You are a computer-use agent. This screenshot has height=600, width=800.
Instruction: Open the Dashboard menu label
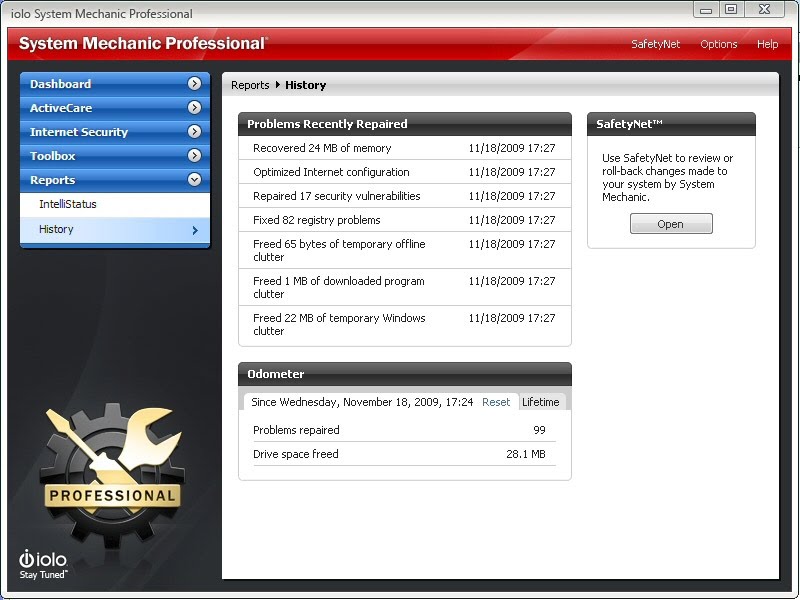[x=60, y=84]
